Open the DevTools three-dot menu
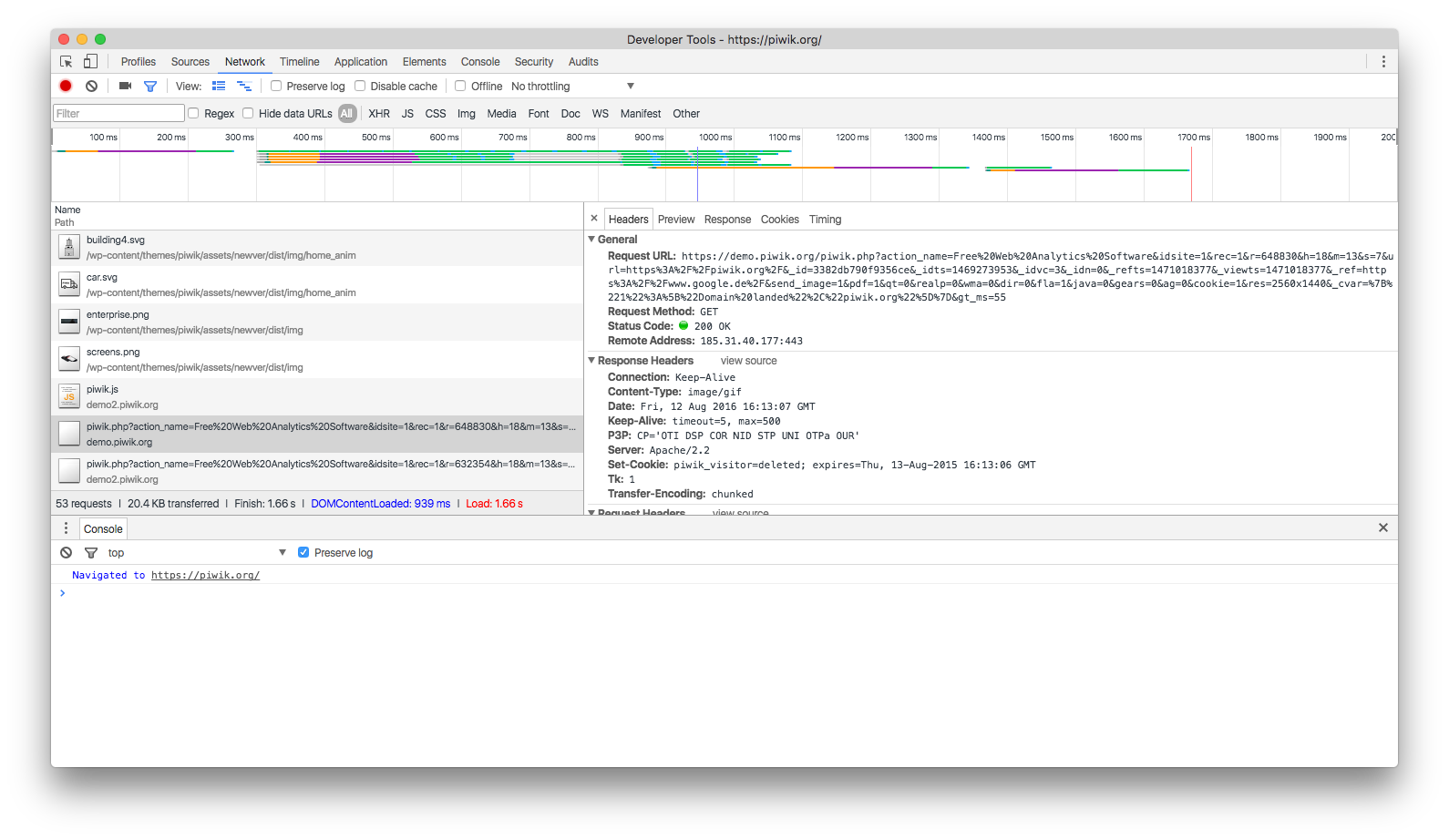Screen dimensions: 1449x840 pos(1382,62)
